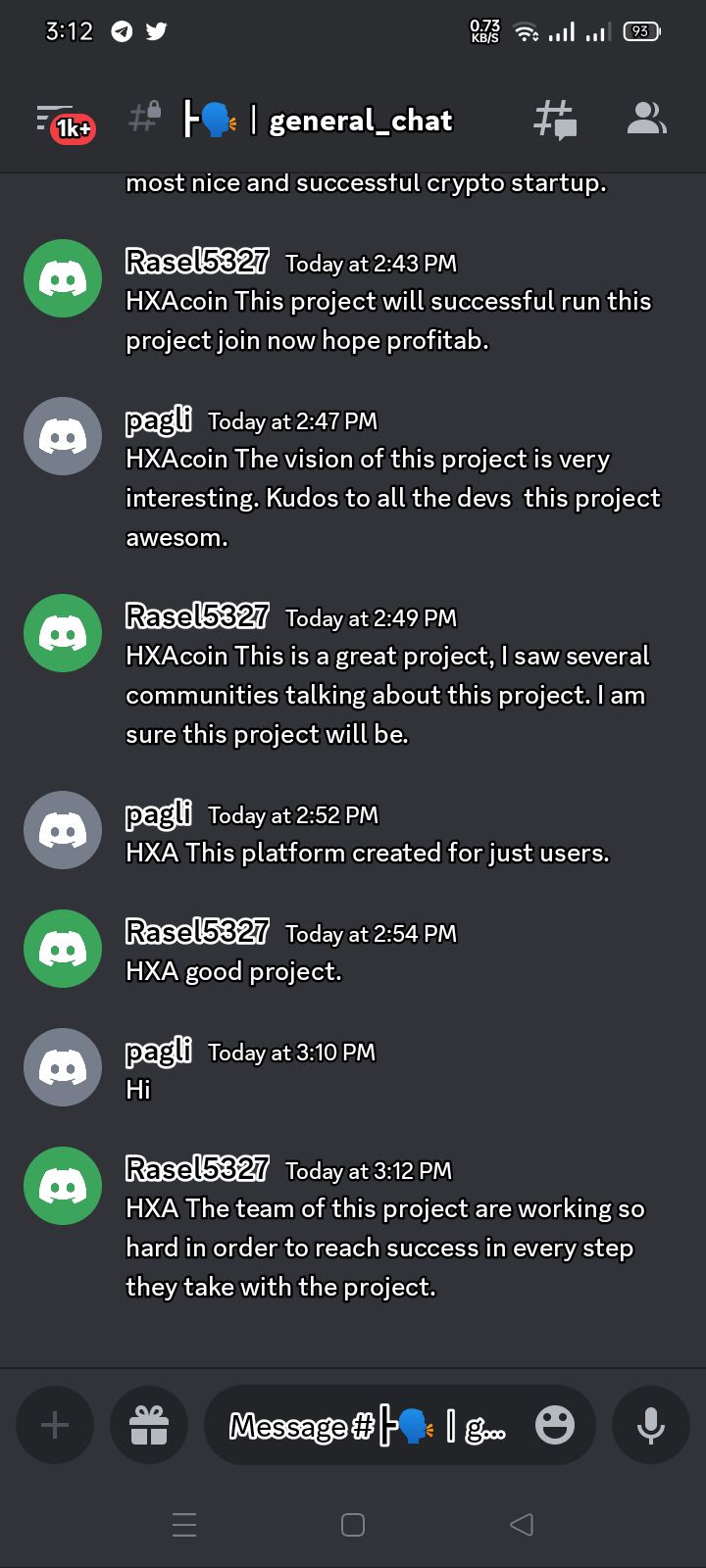Tap the general_chat channel title
Viewport: 706px width, 1568px height.
[361, 121]
